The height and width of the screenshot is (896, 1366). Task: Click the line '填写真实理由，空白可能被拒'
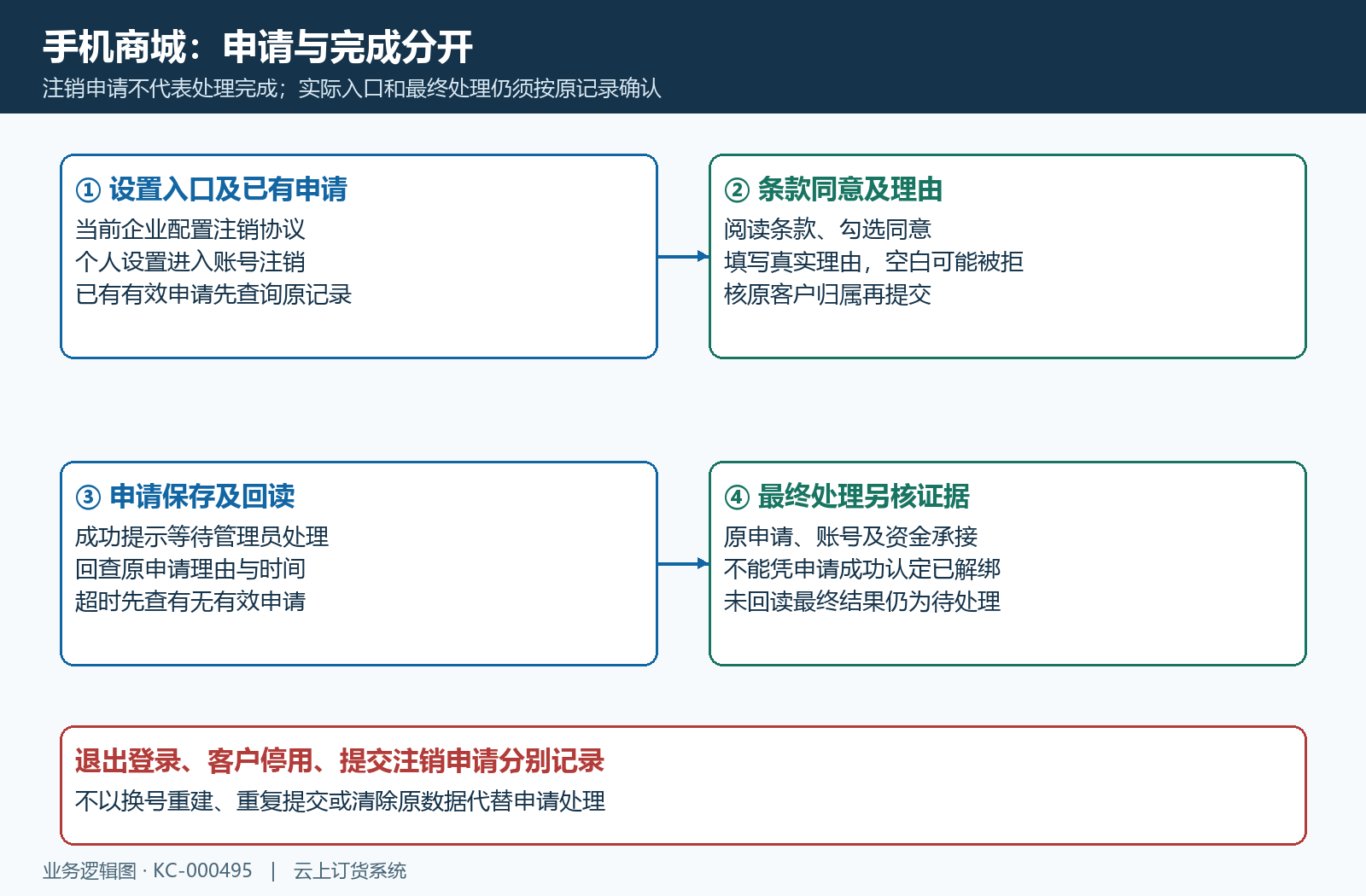pyautogui.click(x=873, y=262)
